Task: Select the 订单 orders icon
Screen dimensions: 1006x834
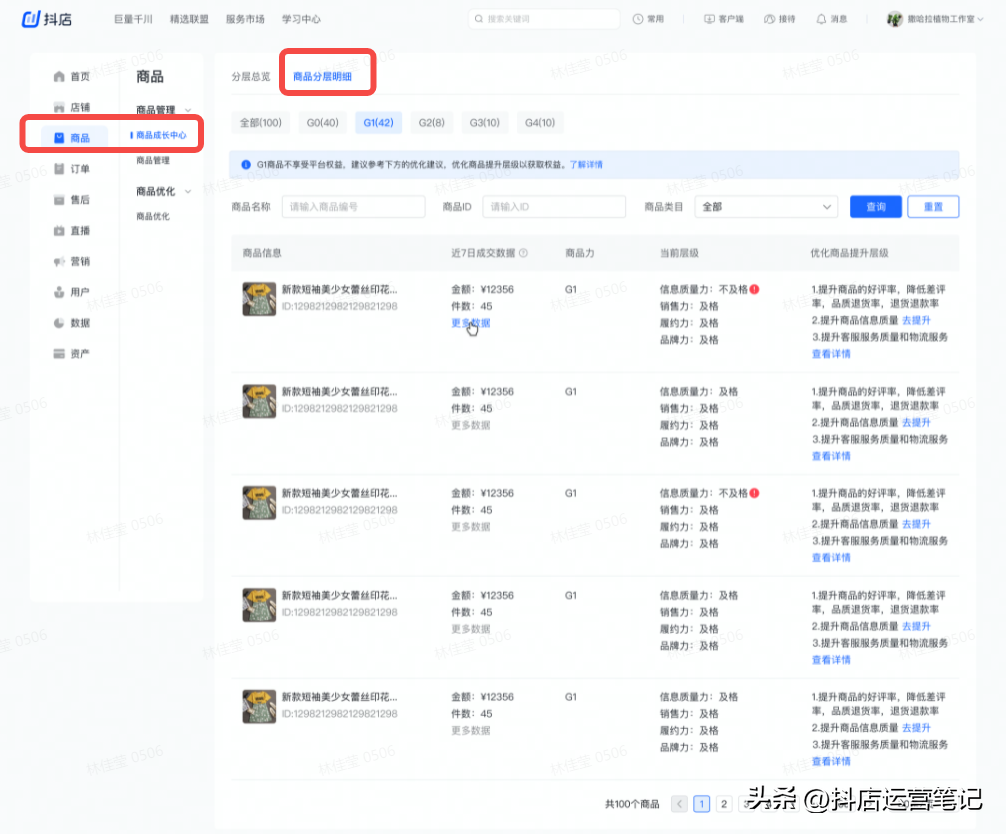Action: [59, 169]
